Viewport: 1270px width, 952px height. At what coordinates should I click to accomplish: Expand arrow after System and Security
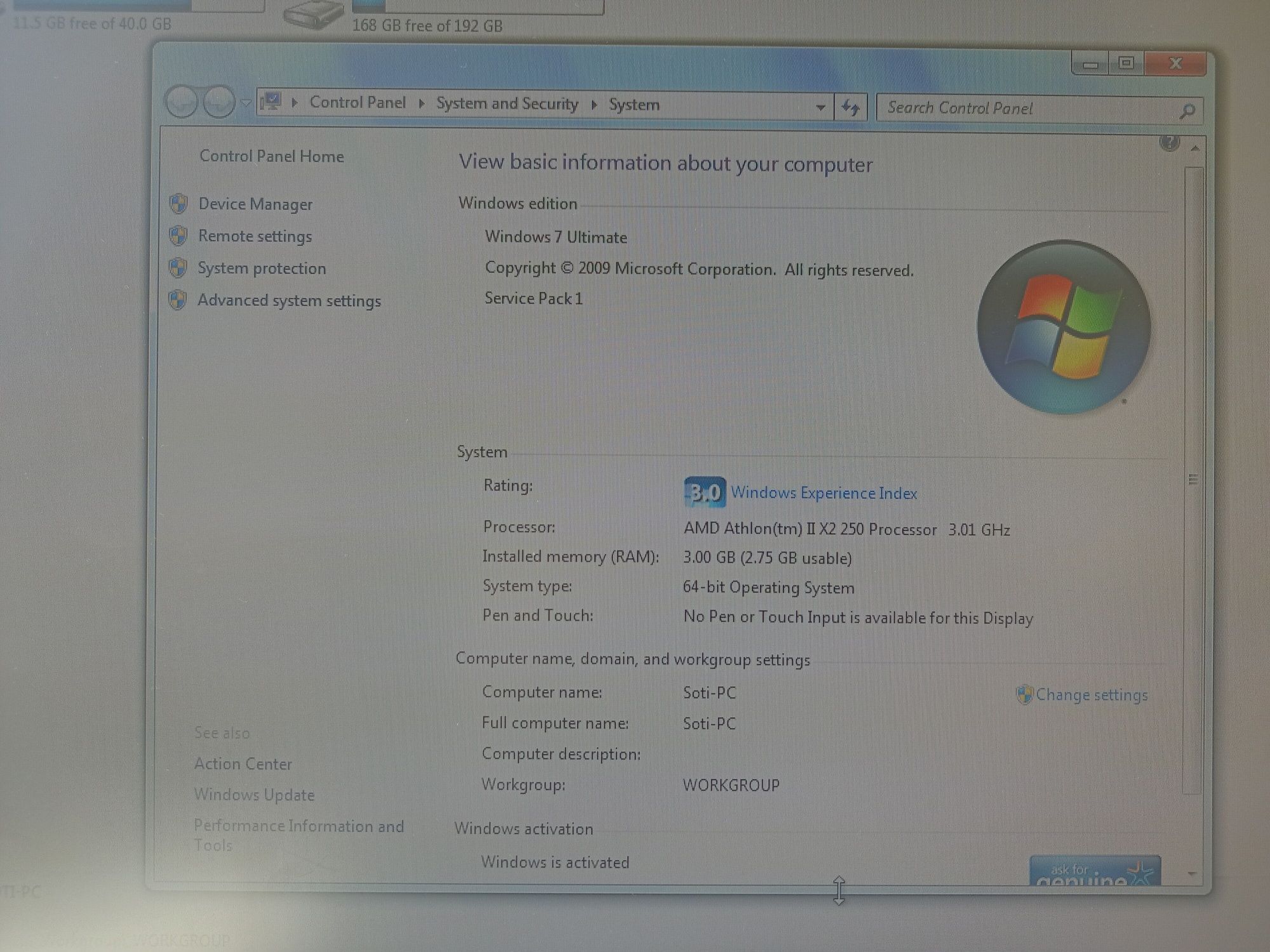click(594, 105)
